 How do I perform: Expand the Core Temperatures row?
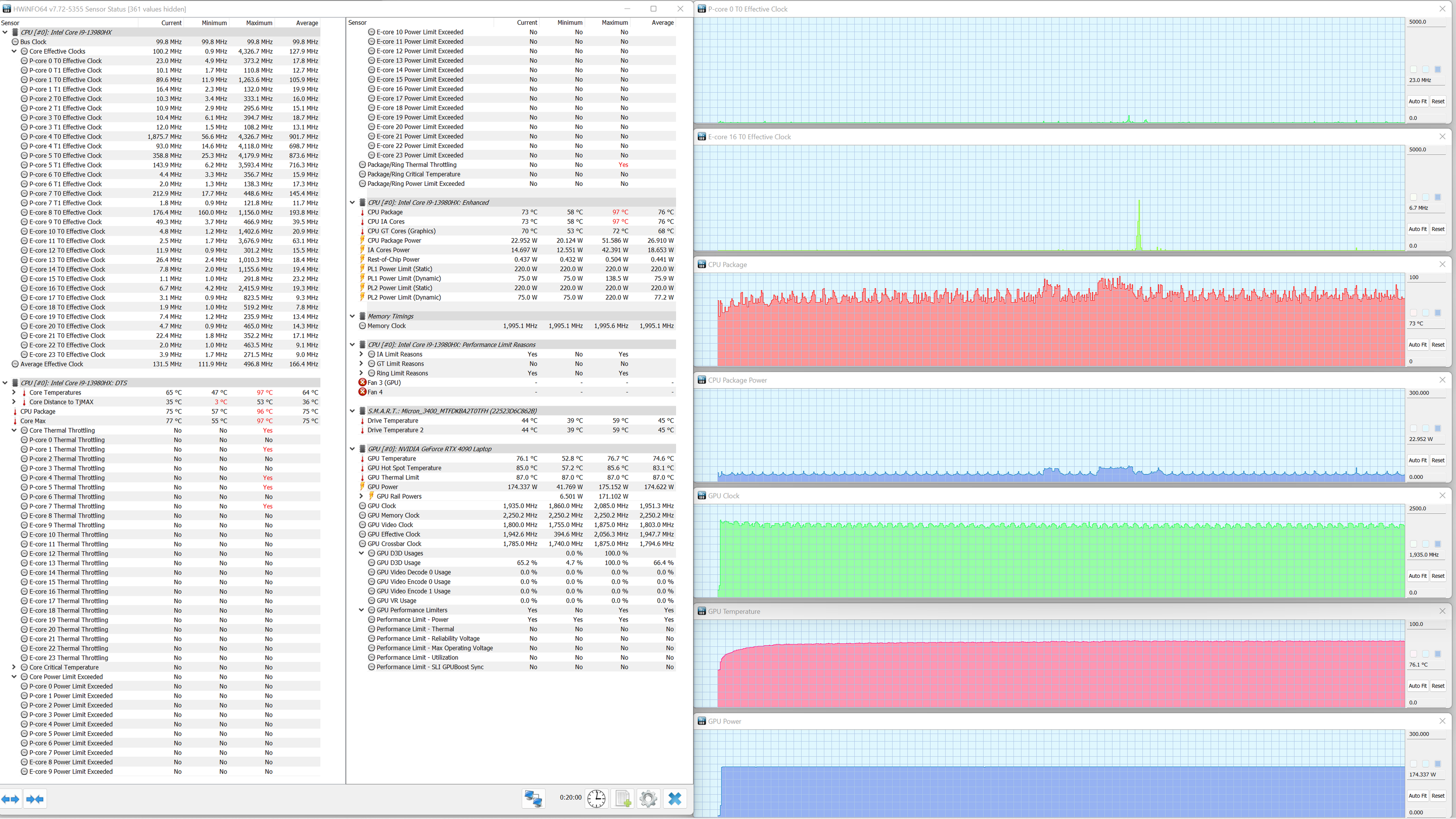tap(14, 392)
